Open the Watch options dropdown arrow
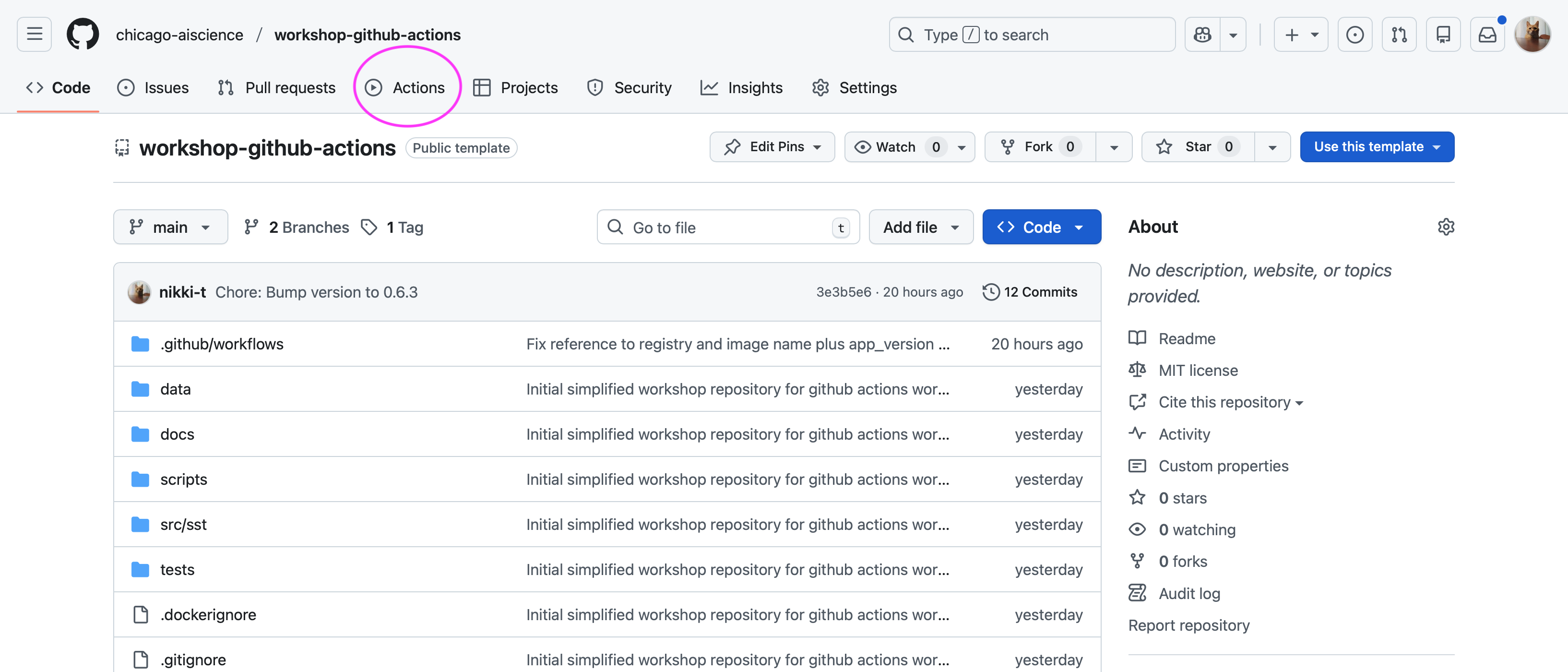Screen dimensions: 1568x672 961,147
